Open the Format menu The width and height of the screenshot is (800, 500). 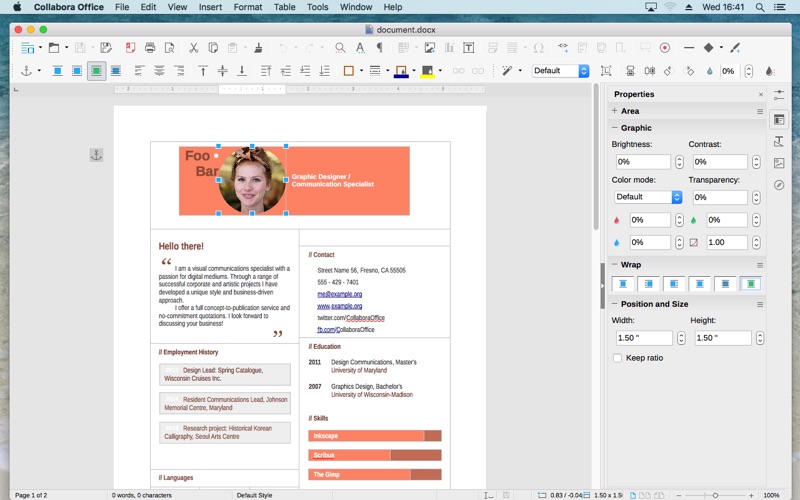point(248,7)
